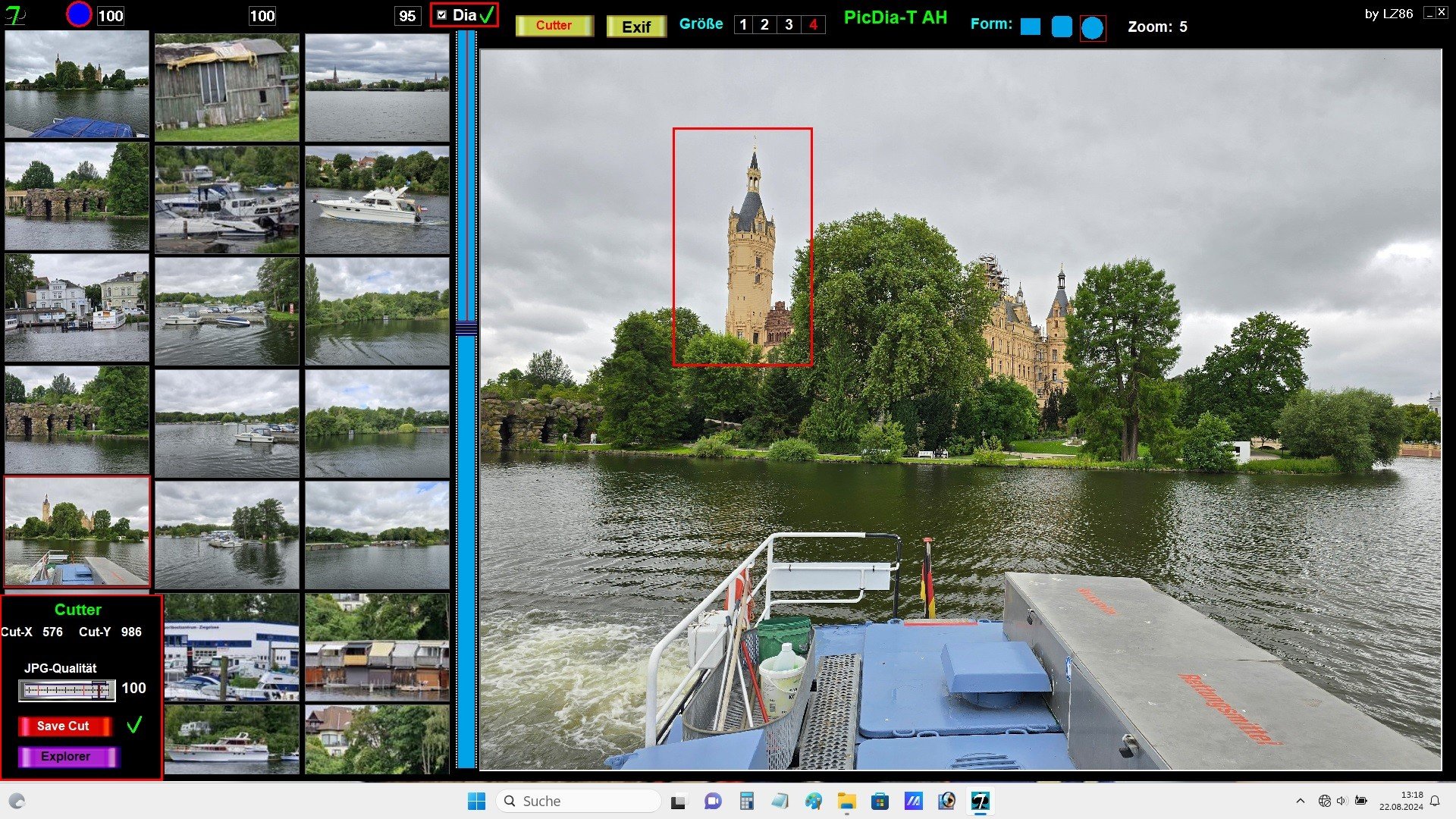This screenshot has height=819, width=1456.
Task: Click the yellow Cutter button
Action: point(554,26)
